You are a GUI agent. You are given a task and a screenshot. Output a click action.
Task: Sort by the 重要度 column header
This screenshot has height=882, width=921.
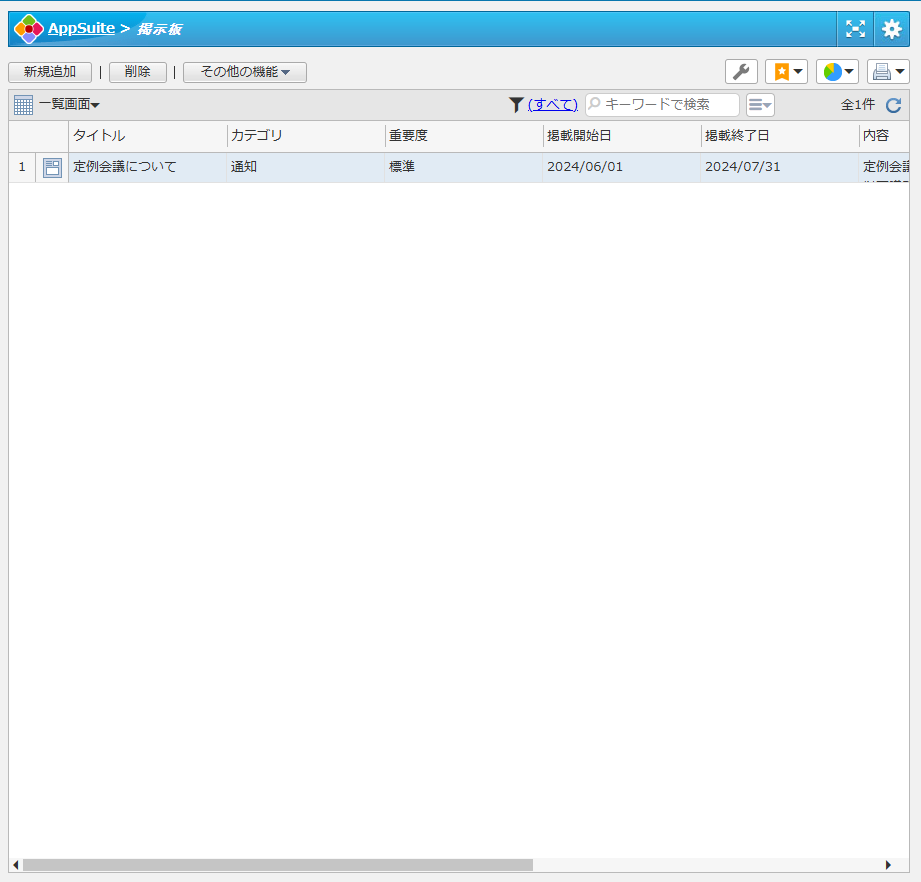tap(409, 136)
